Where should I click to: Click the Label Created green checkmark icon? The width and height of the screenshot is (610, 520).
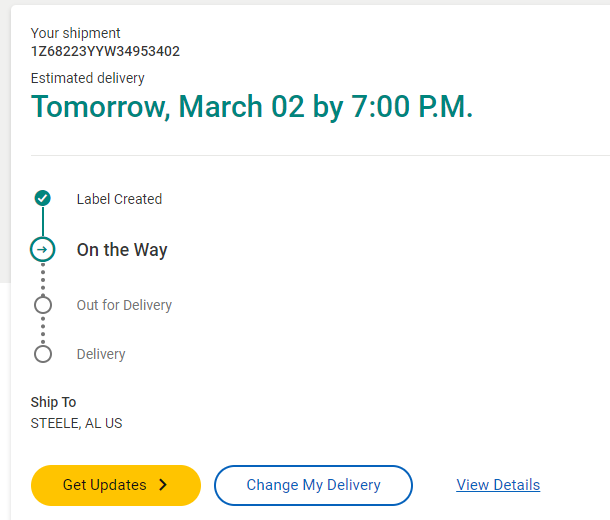pyautogui.click(x=42, y=198)
